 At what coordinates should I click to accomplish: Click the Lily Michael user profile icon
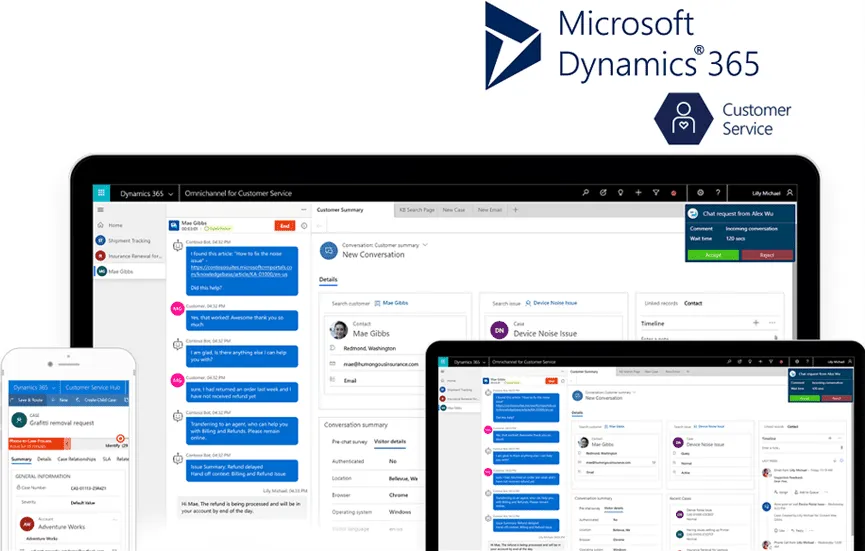tap(790, 193)
